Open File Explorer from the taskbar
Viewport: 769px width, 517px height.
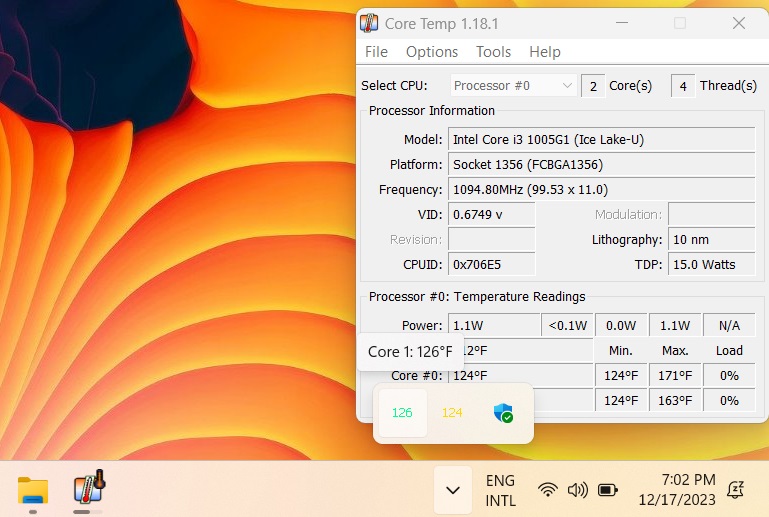(33, 490)
